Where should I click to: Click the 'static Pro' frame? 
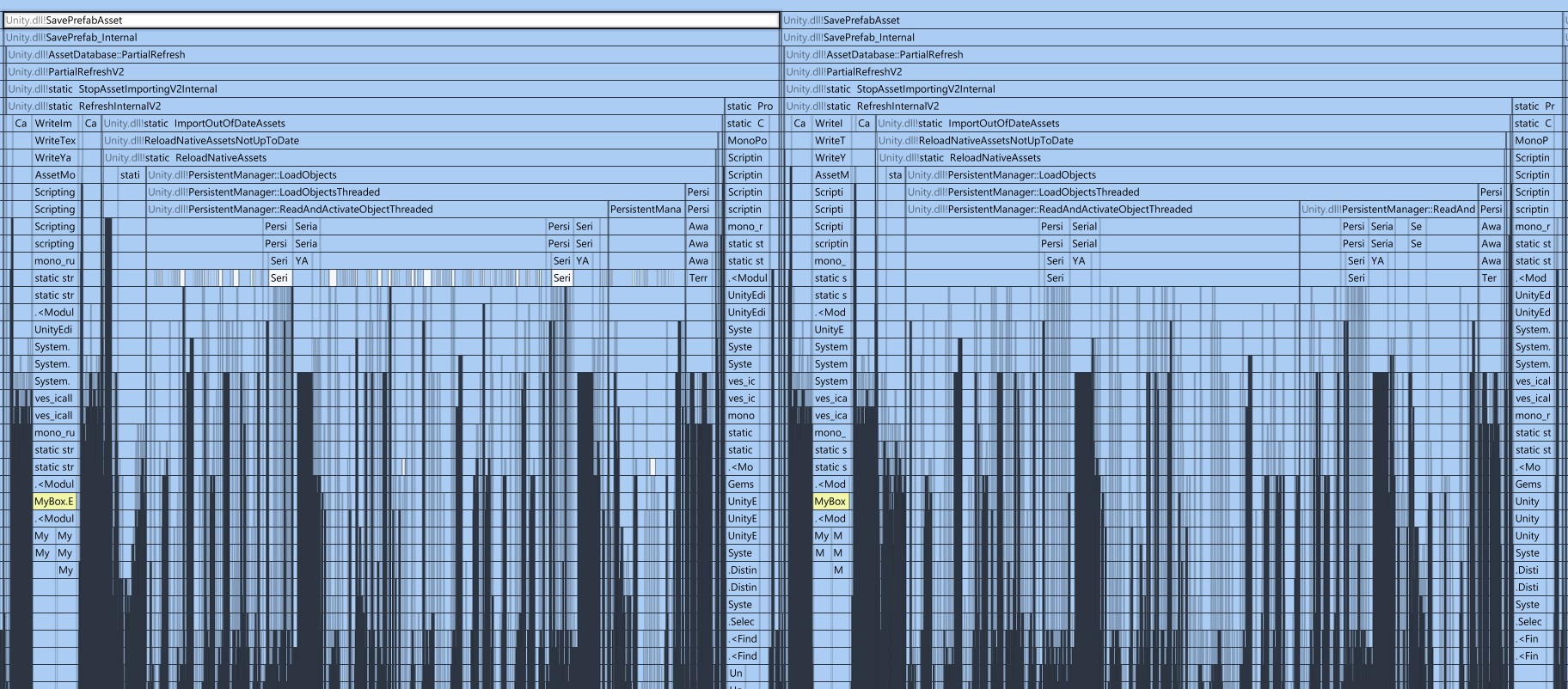750,107
